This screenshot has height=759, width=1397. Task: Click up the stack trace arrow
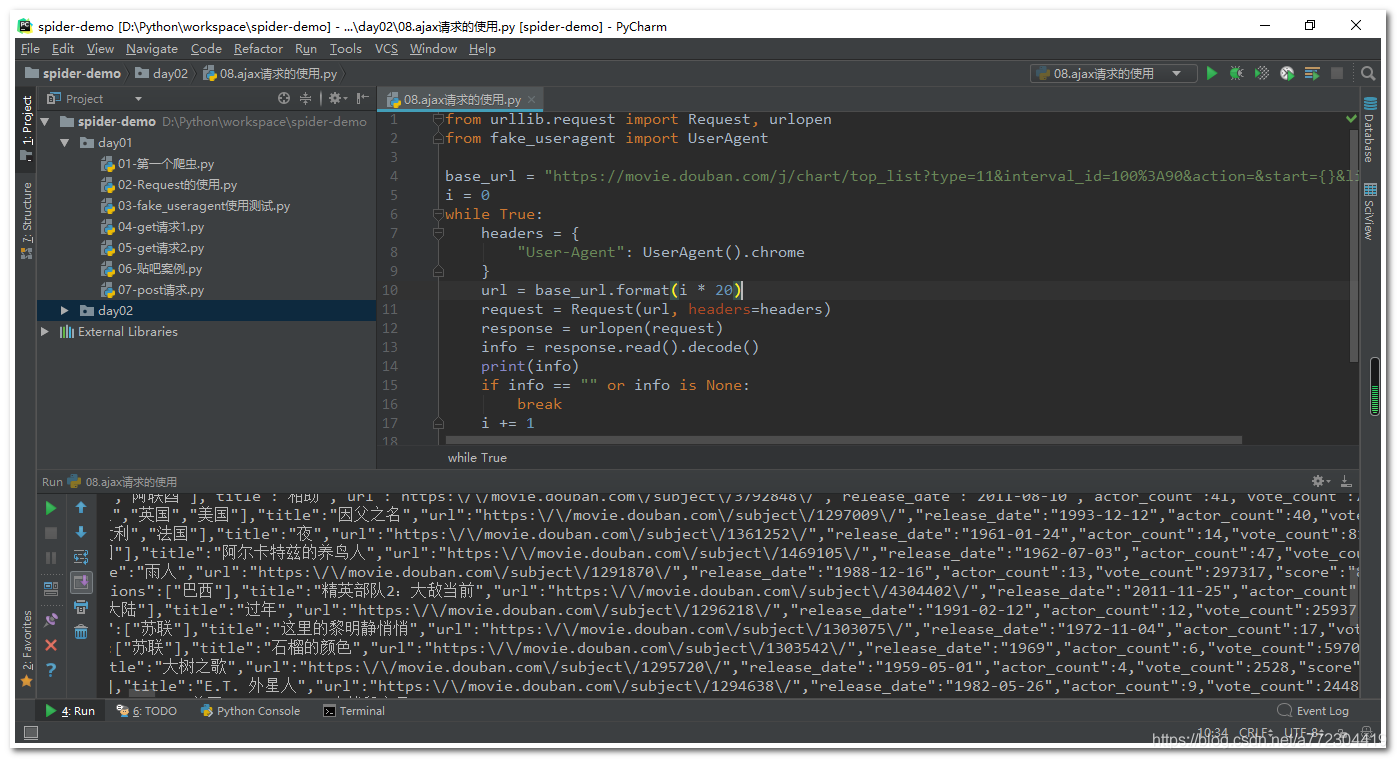tap(81, 508)
